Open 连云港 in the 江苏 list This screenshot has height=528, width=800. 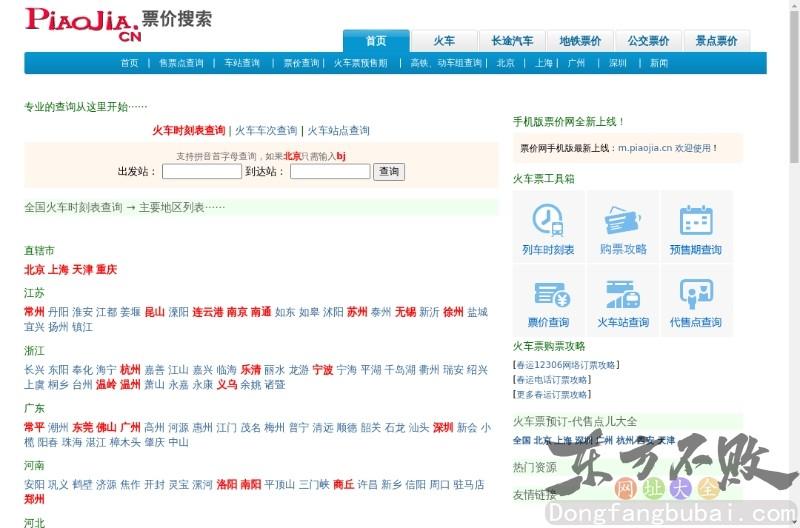pos(208,312)
